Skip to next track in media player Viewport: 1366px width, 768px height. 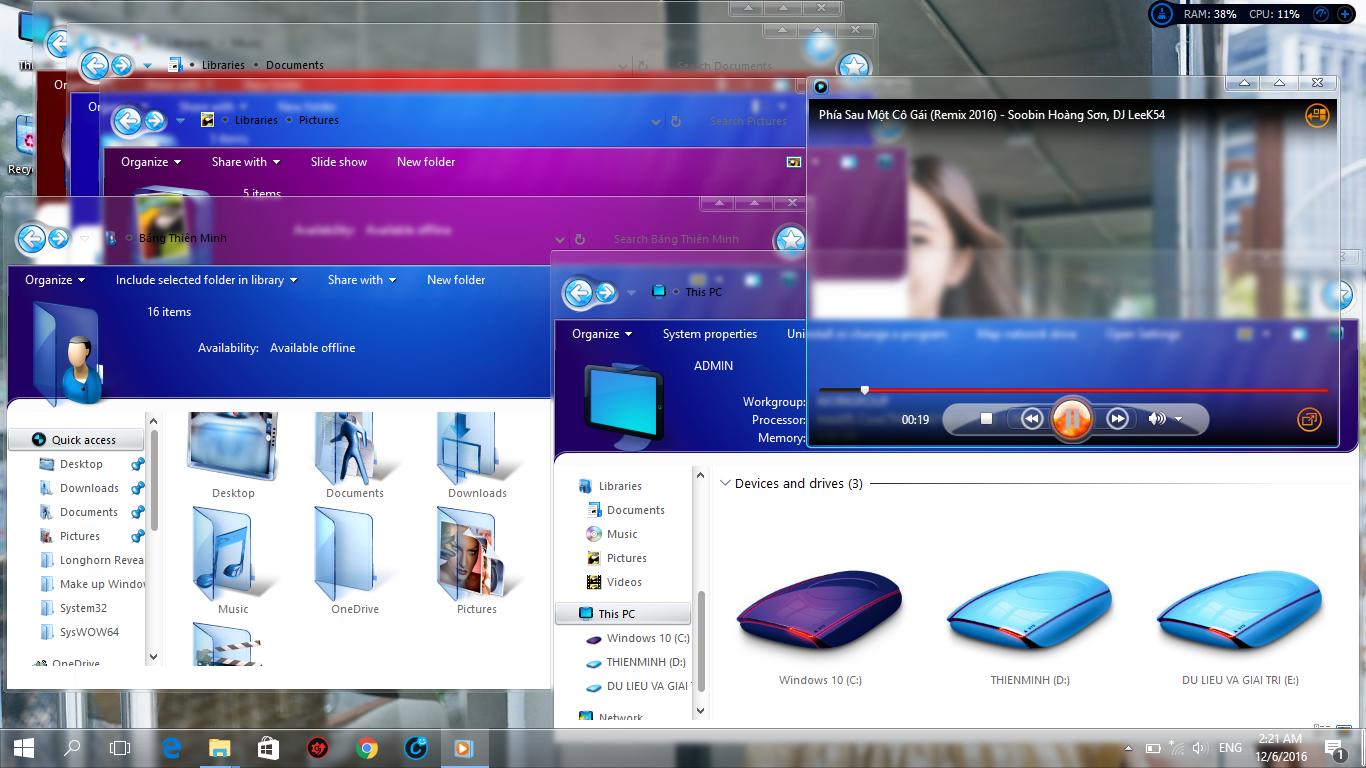tap(1118, 419)
